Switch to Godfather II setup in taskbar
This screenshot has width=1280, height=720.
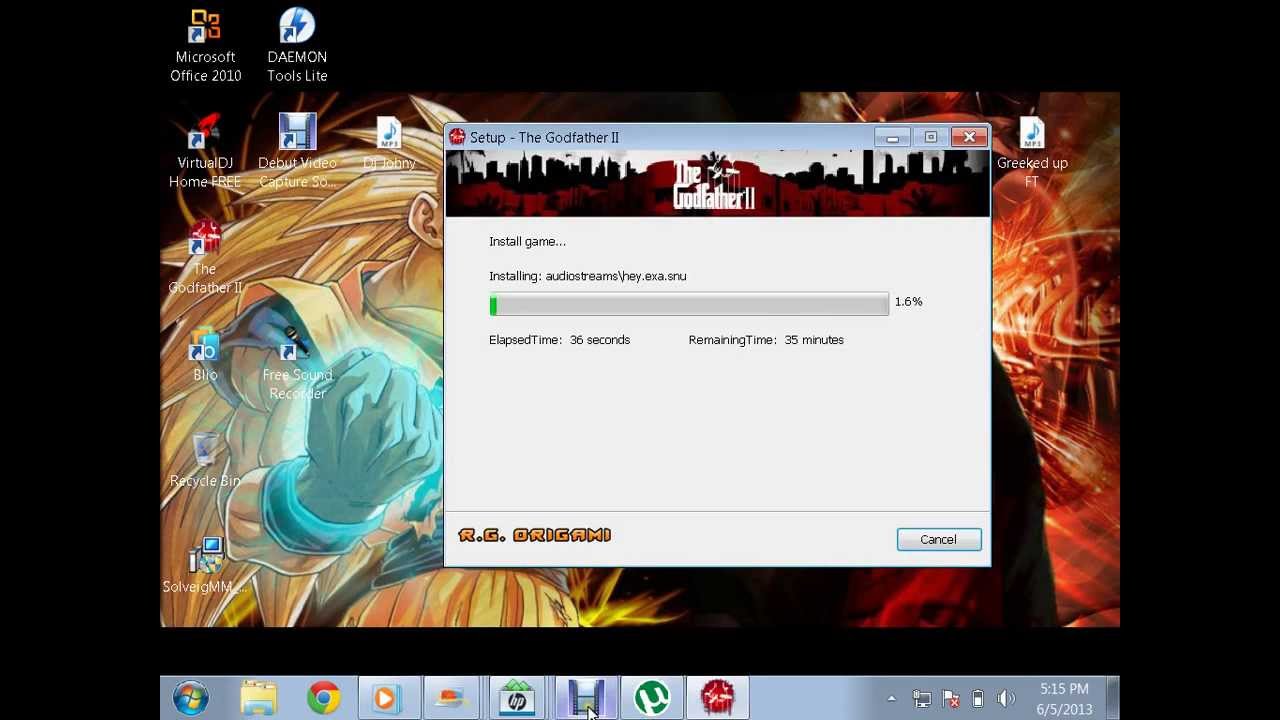(718, 698)
